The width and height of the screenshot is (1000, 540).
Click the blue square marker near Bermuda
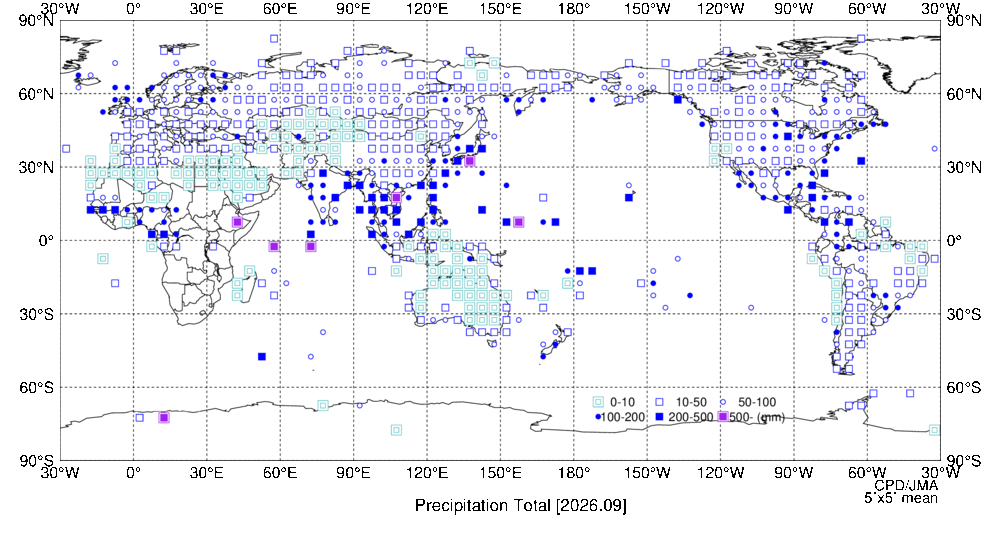pyautogui.click(x=861, y=161)
